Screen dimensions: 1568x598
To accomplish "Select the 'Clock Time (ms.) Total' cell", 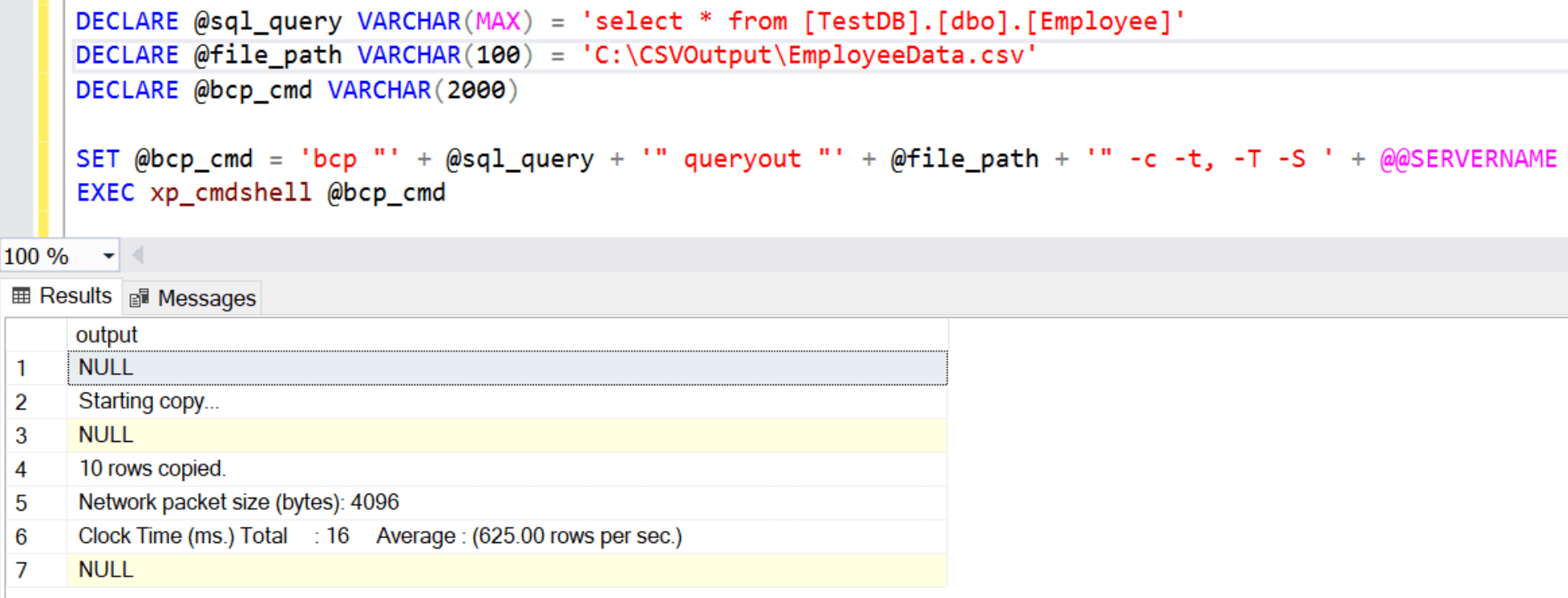I will (x=507, y=537).
